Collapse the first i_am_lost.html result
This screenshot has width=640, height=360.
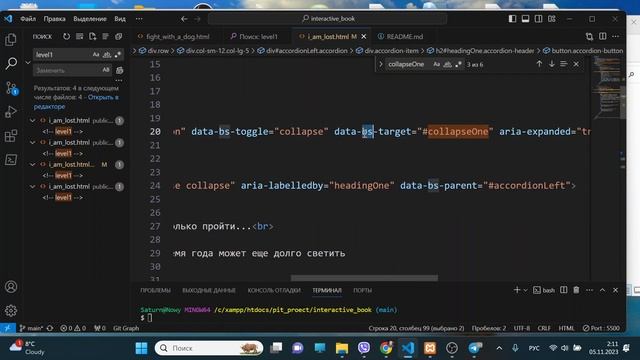[33, 120]
